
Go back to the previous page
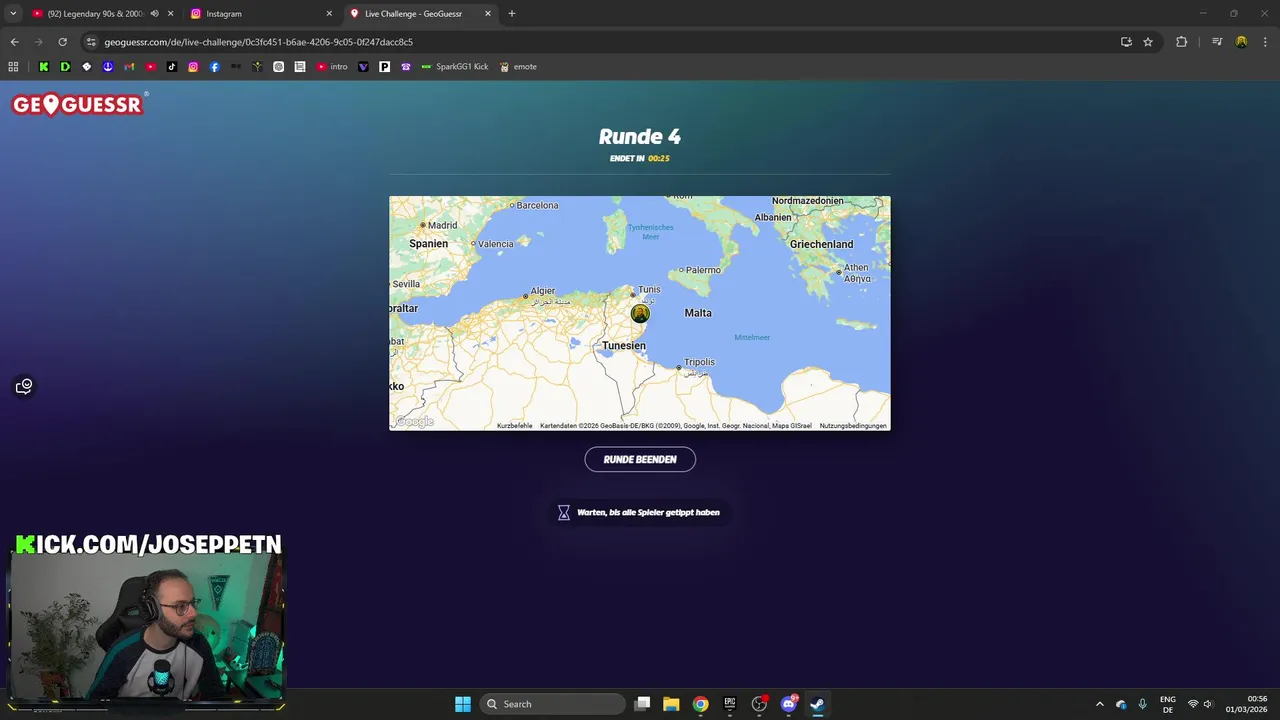point(14,42)
